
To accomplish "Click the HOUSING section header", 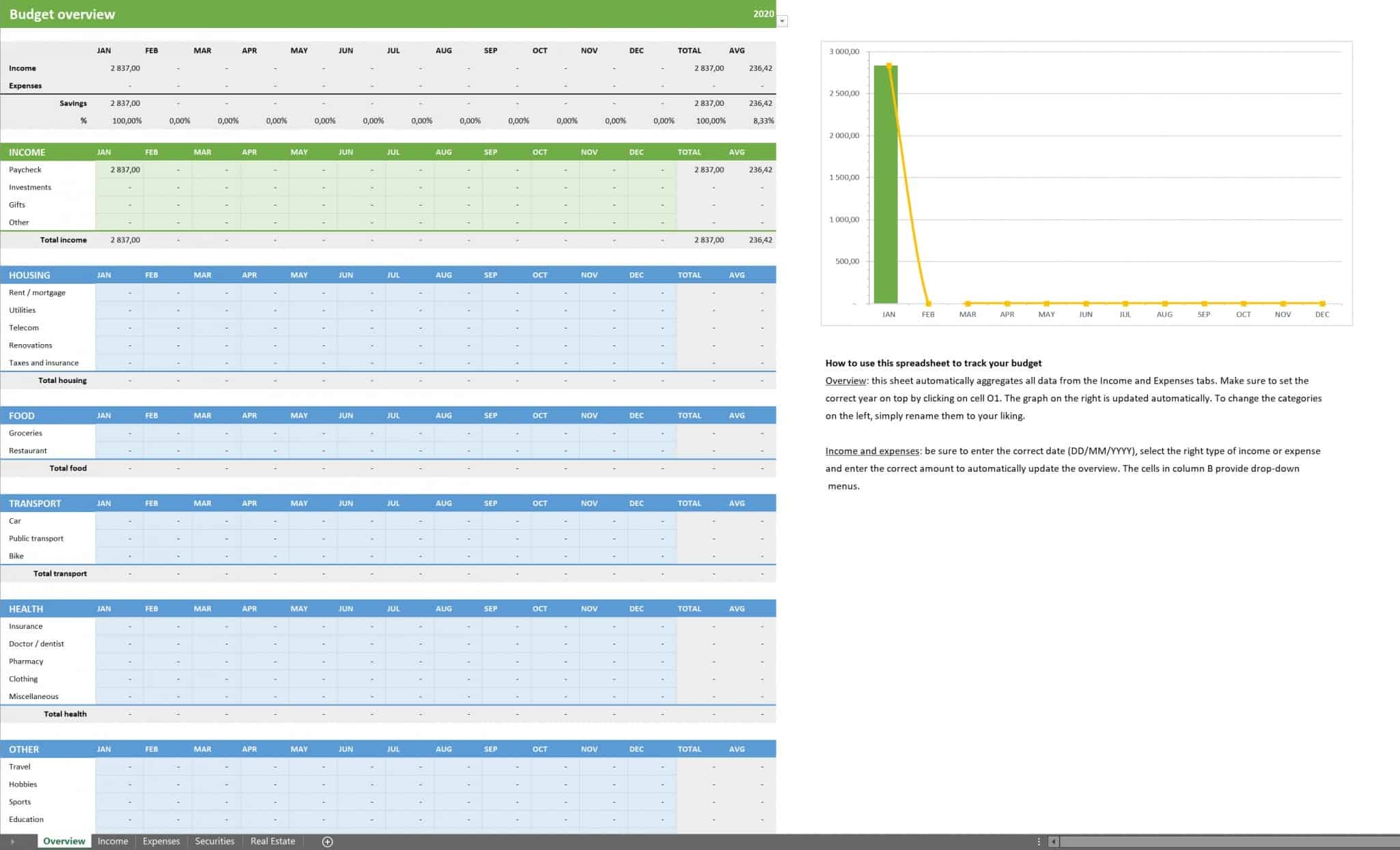I will 29,275.
